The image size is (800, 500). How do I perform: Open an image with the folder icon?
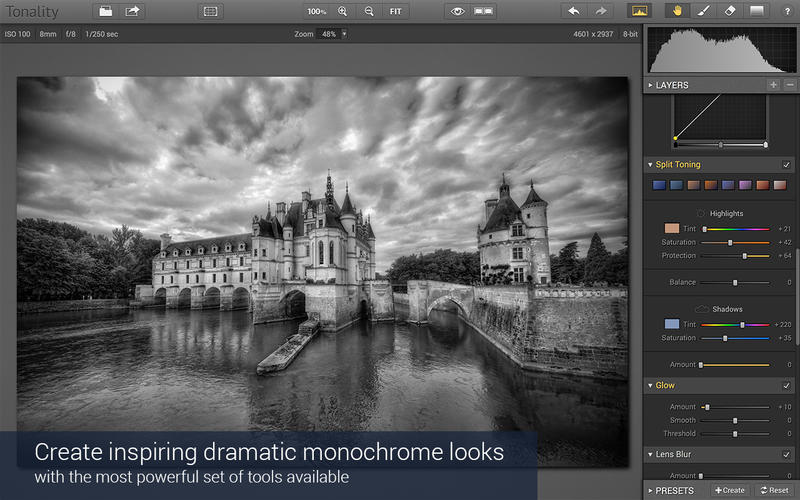tap(106, 11)
